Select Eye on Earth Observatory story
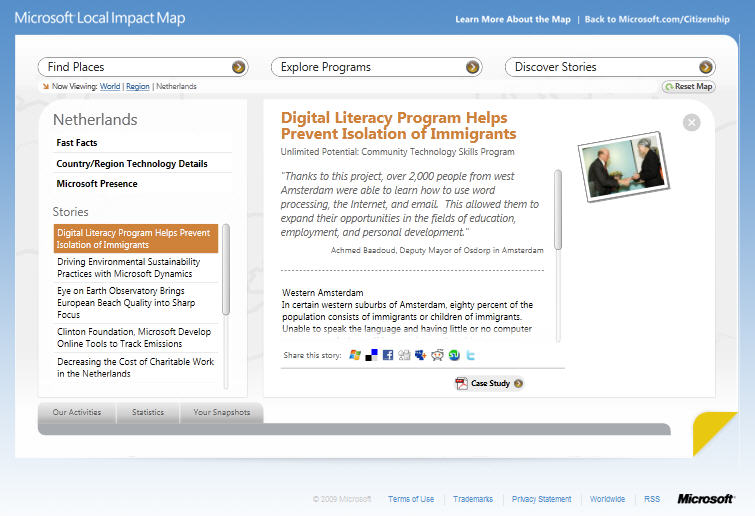Viewport: 755px width, 516px height. point(136,303)
